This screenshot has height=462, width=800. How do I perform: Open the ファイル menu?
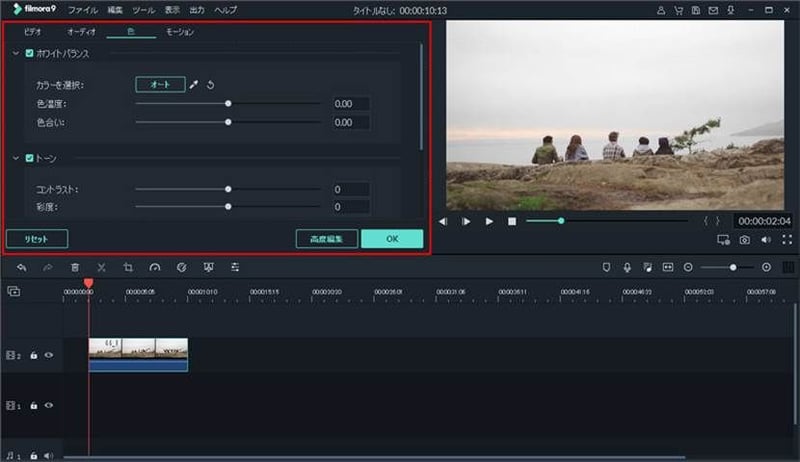coord(84,8)
